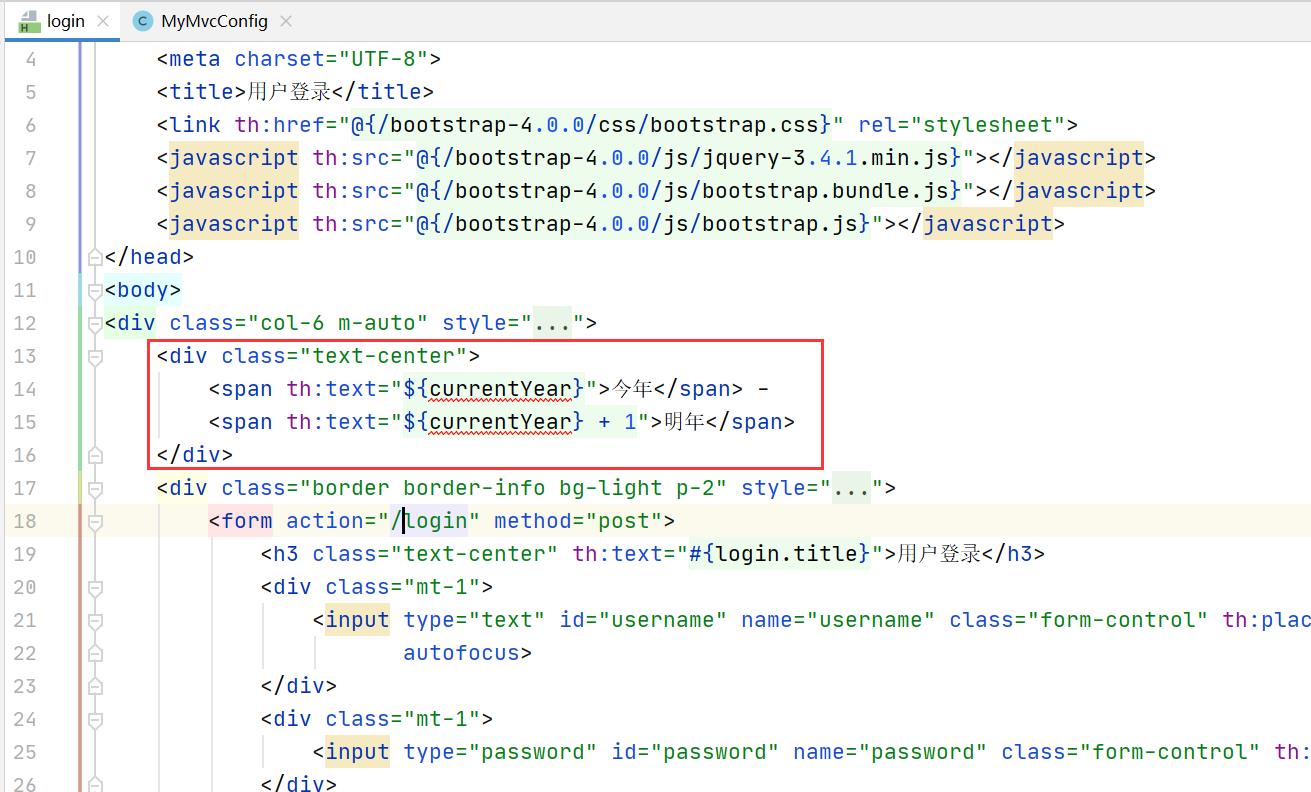Image resolution: width=1311 pixels, height=792 pixels.
Task: Click method="post" attribute on line 18
Action: [x=578, y=521]
